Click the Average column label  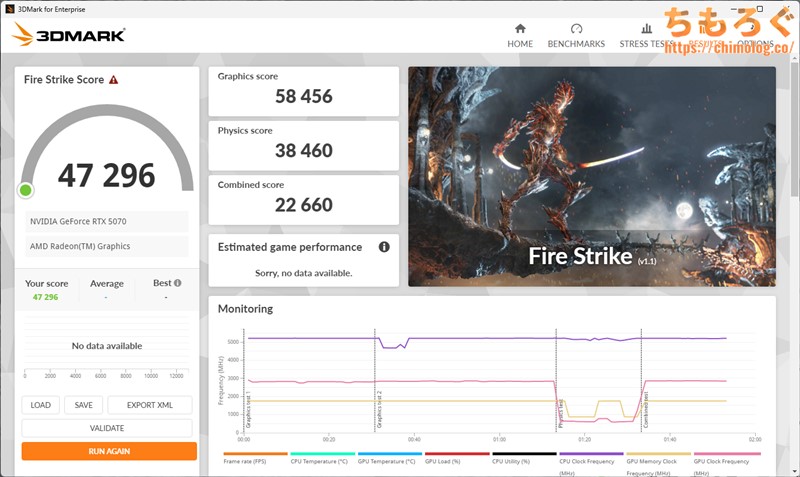(107, 284)
